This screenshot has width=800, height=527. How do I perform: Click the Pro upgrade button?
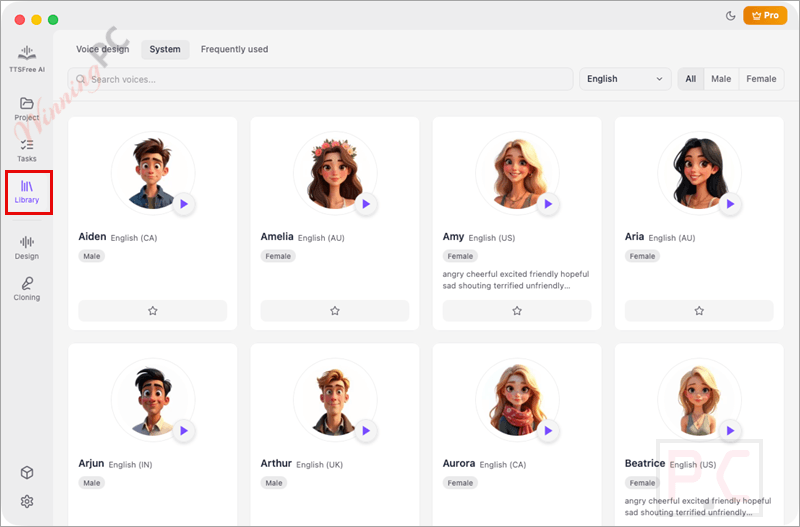765,15
